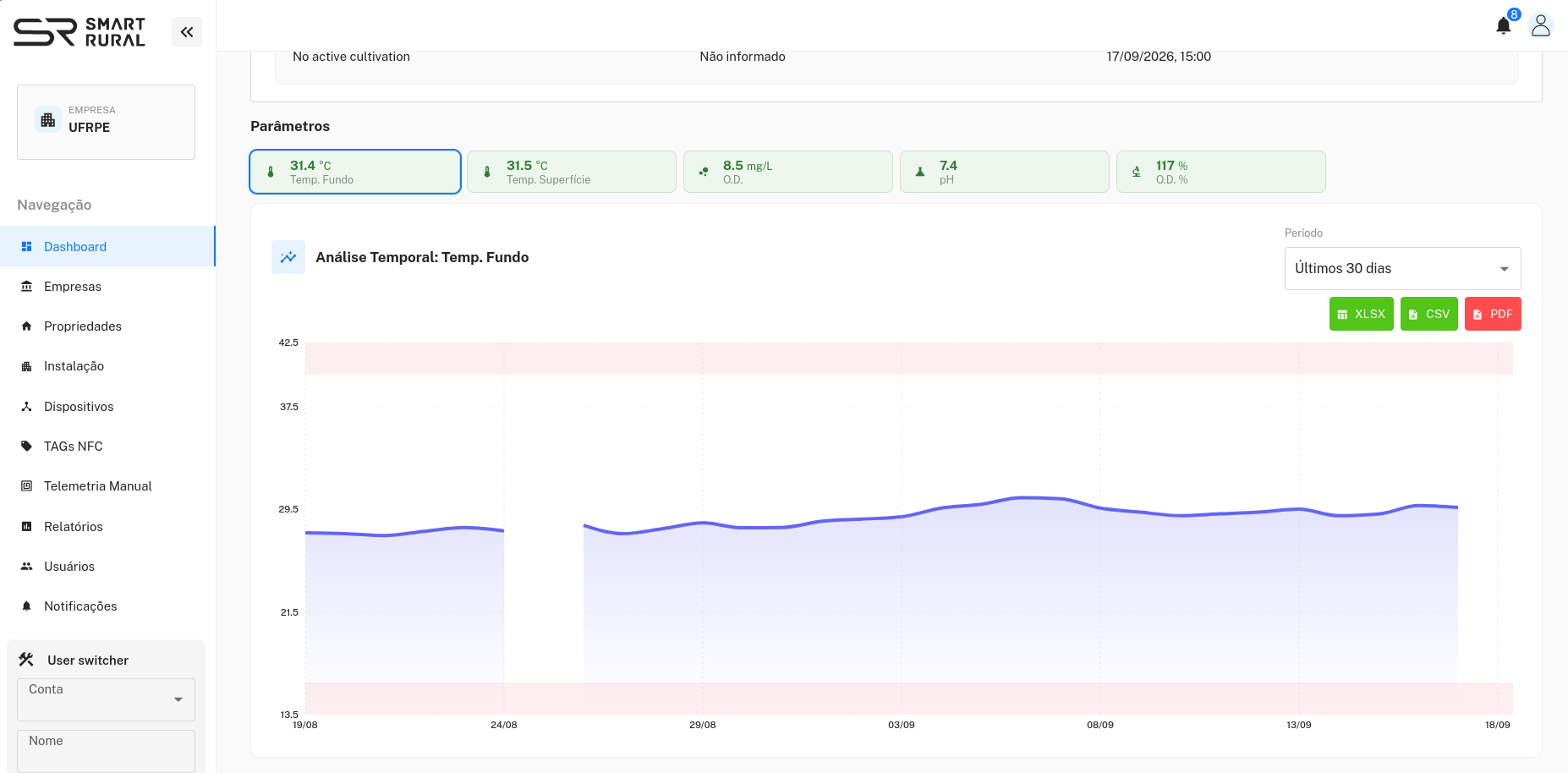
Task: Click the Análise Temporal chart icon
Action: click(288, 257)
